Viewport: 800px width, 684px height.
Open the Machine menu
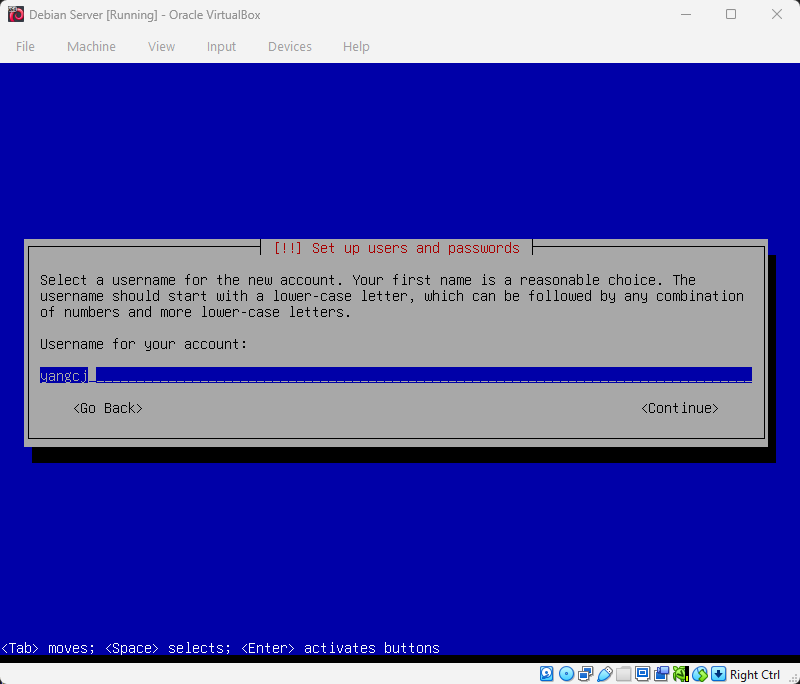click(x=91, y=46)
